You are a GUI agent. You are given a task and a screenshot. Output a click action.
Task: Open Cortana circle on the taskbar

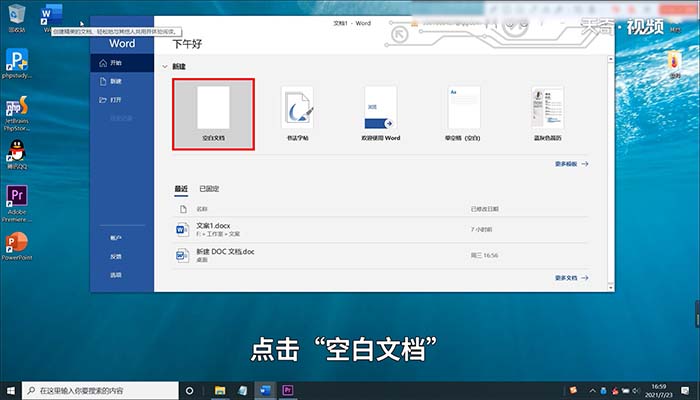189,391
